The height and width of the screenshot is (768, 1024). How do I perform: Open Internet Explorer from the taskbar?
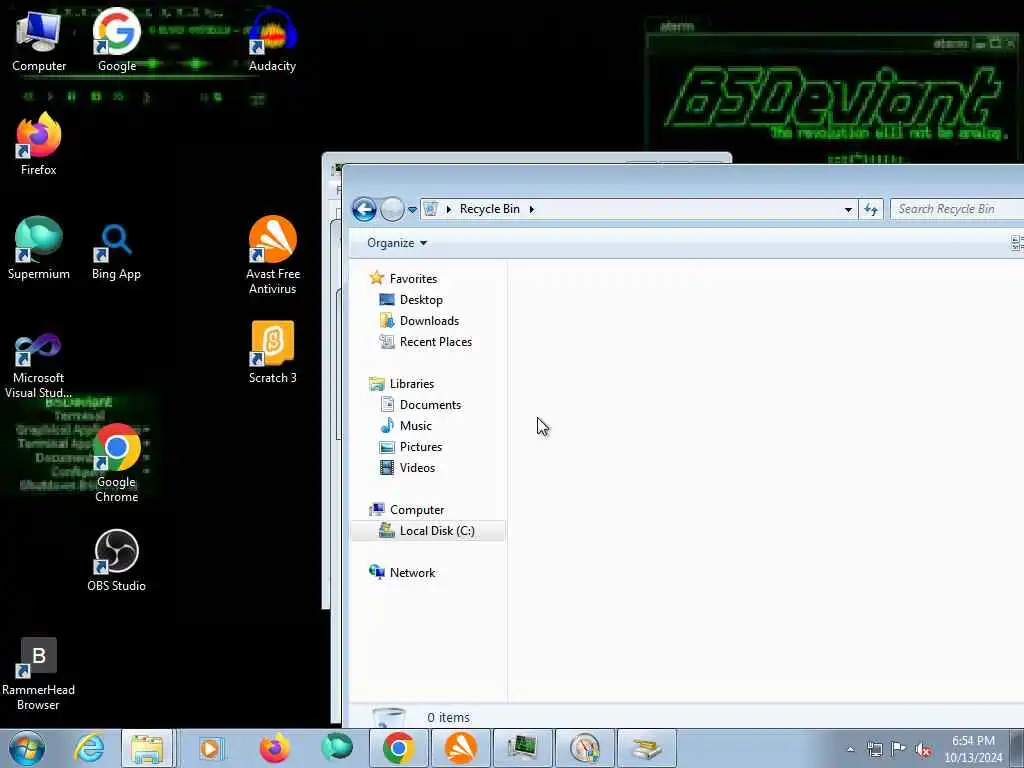[x=89, y=748]
